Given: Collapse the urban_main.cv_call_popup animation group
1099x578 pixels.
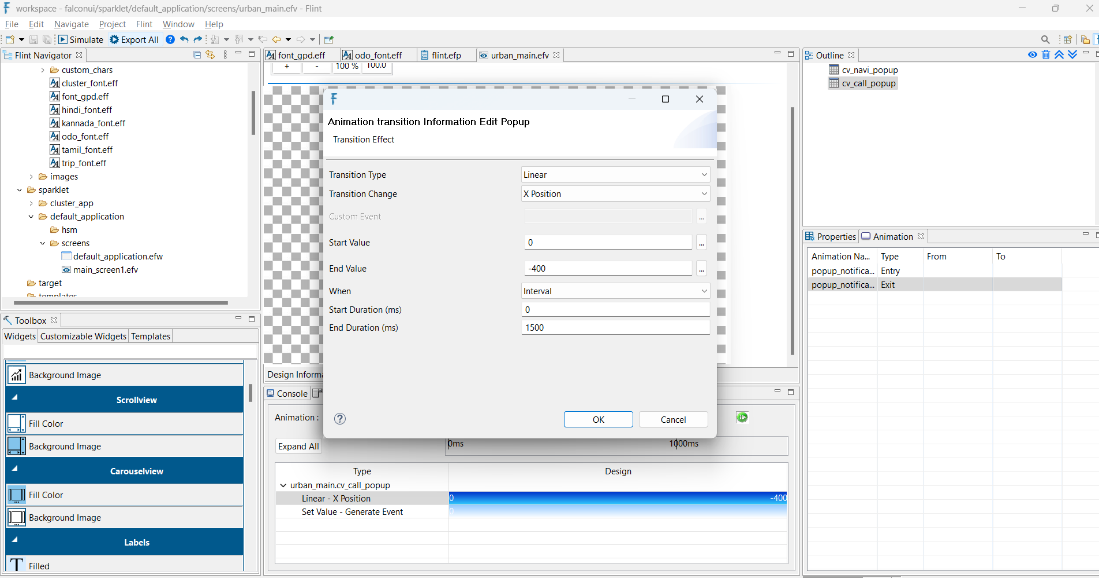Looking at the screenshot, I should (282, 485).
